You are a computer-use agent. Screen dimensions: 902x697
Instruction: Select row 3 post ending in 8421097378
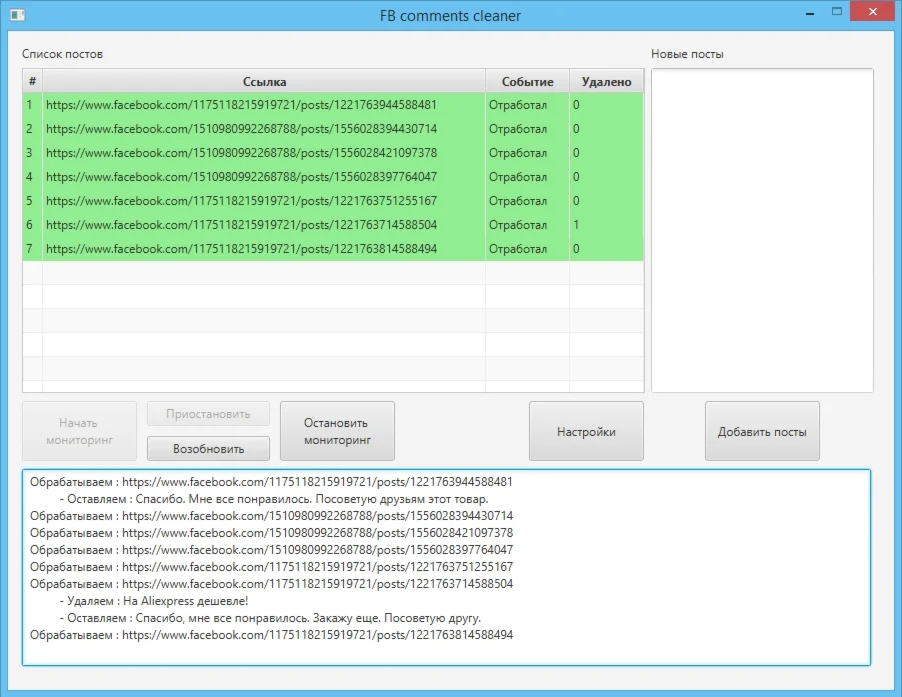pyautogui.click(x=241, y=153)
